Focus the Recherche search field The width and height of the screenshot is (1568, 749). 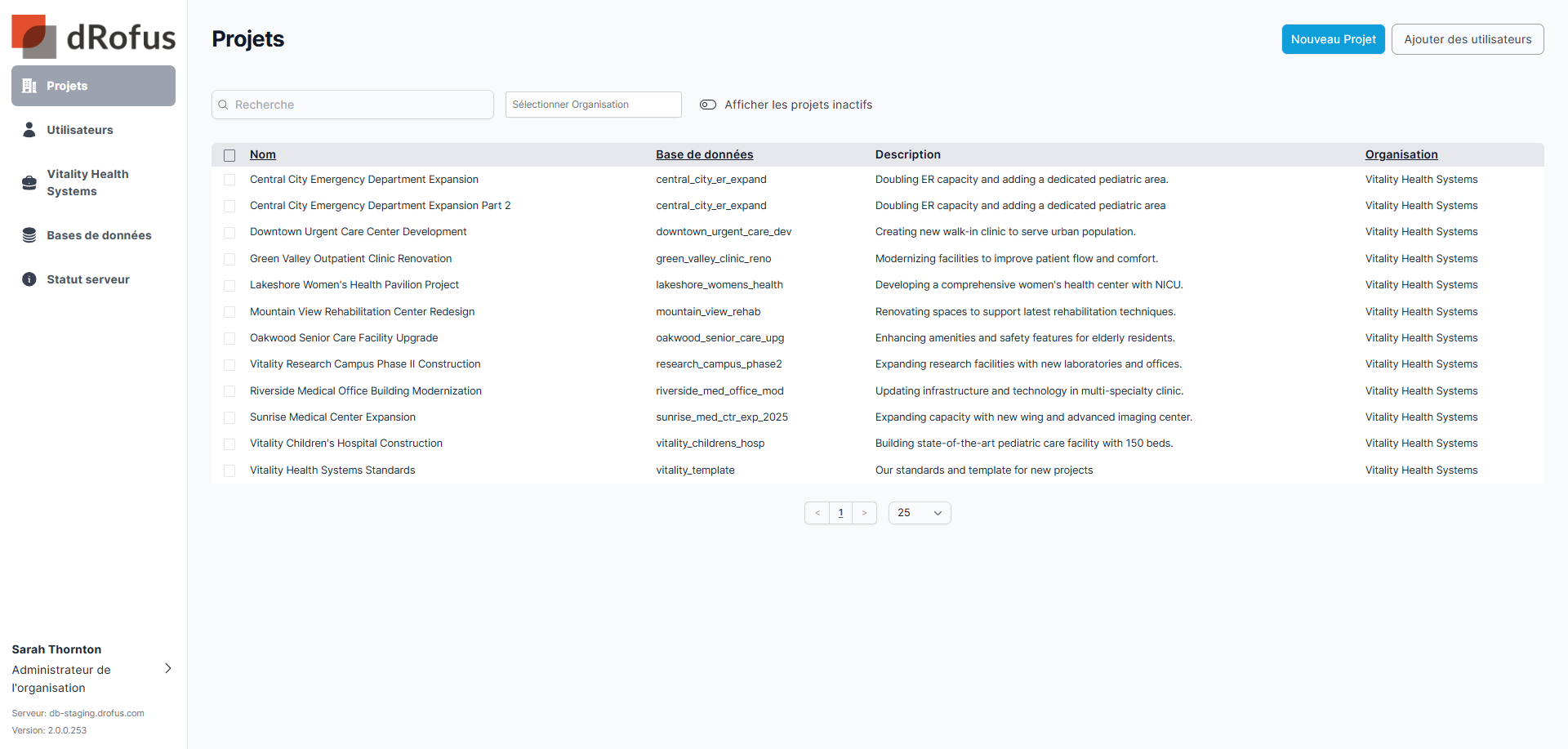tap(359, 105)
